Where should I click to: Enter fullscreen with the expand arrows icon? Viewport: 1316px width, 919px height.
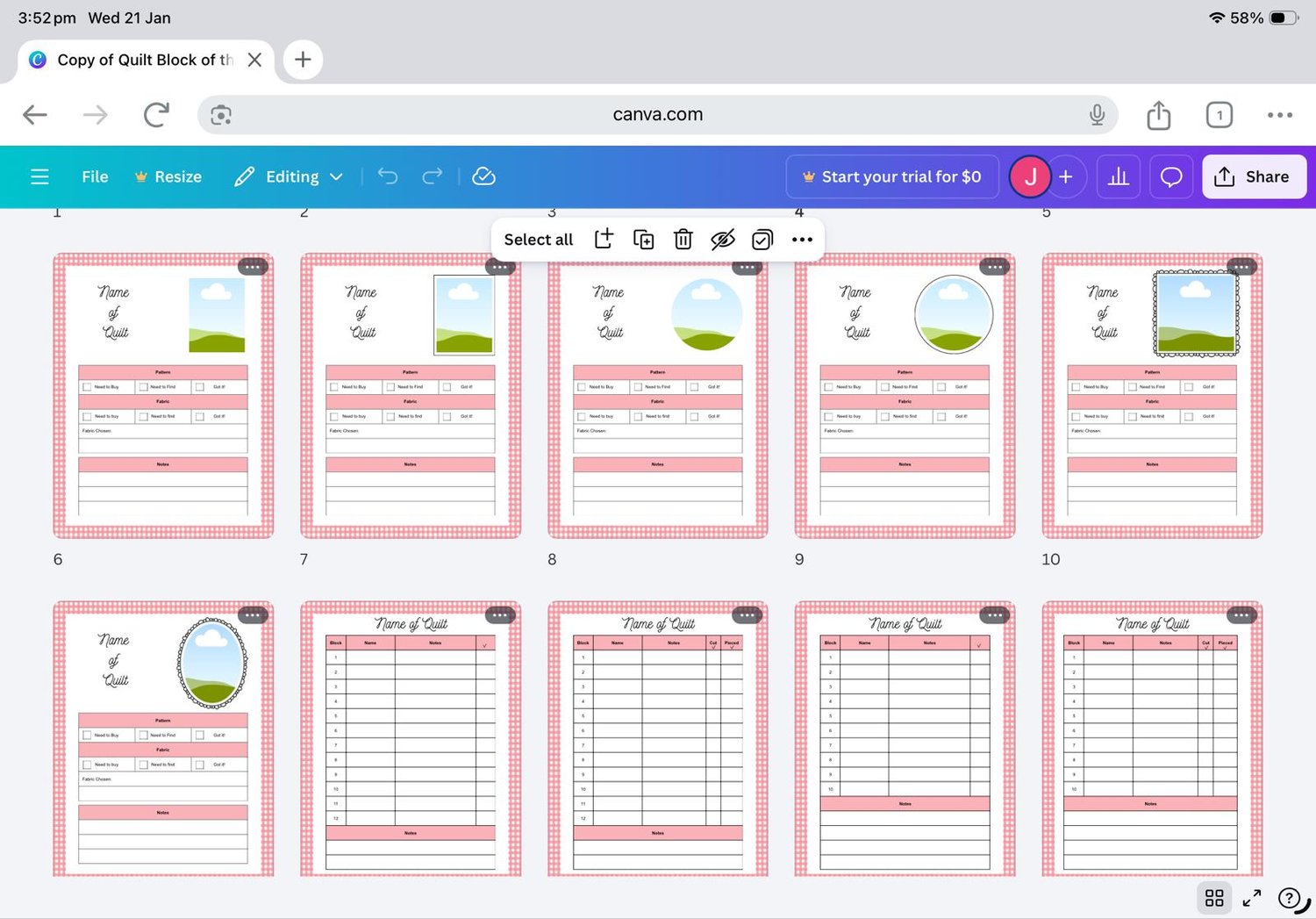[1252, 897]
